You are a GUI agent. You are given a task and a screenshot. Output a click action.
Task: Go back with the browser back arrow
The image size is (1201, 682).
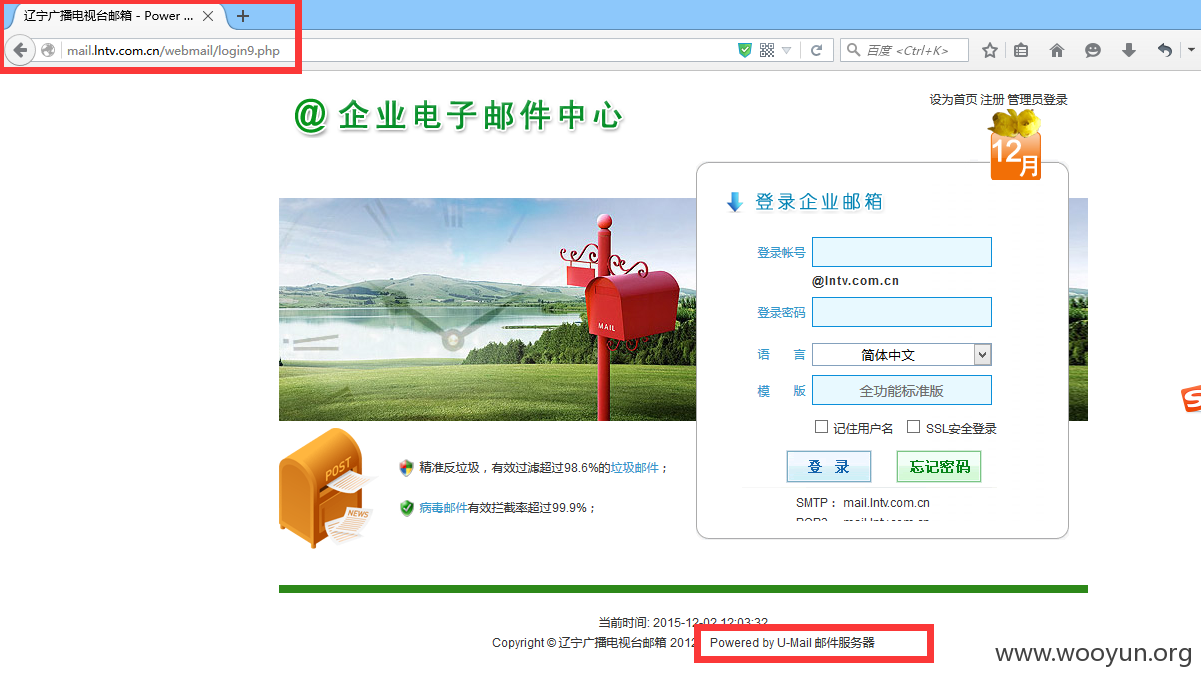coord(20,50)
